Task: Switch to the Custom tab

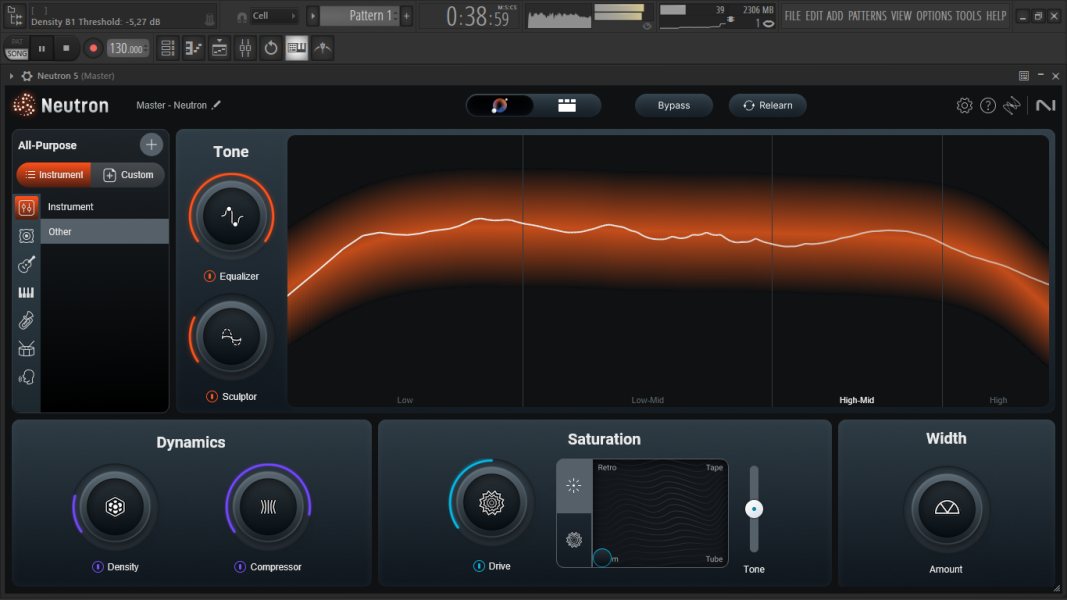Action: [128, 175]
